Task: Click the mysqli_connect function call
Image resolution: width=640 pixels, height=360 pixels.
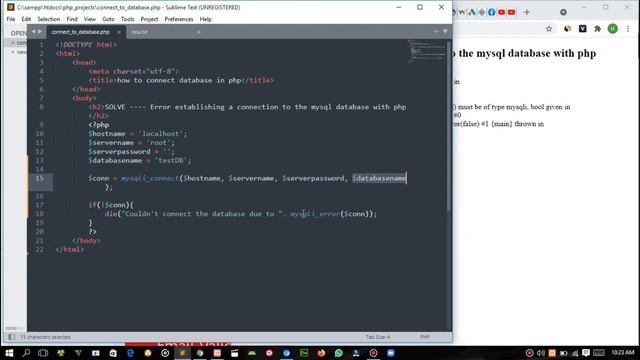Action: tap(150, 178)
